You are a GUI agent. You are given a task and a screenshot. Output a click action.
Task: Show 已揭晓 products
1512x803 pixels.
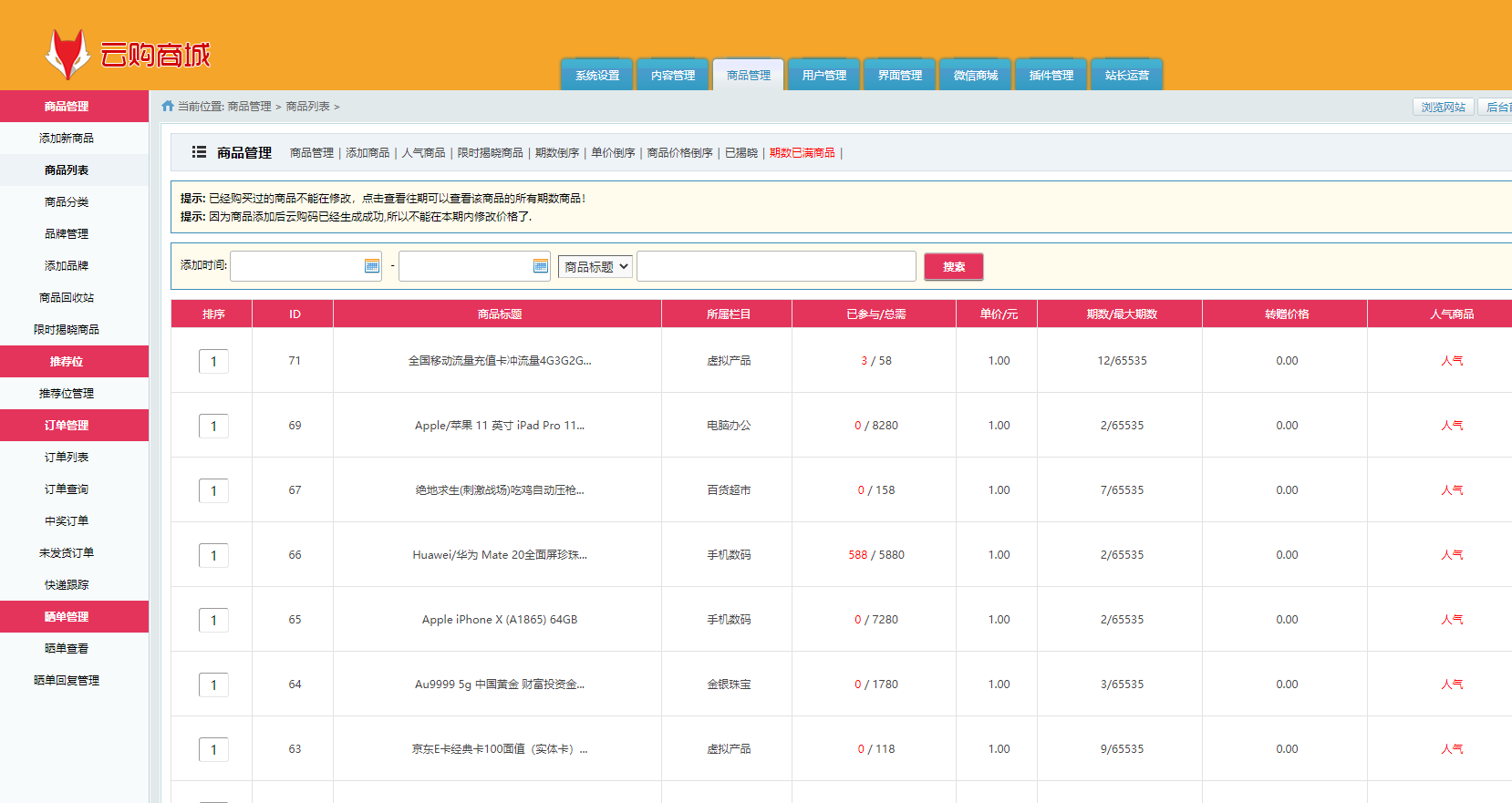pos(741,152)
